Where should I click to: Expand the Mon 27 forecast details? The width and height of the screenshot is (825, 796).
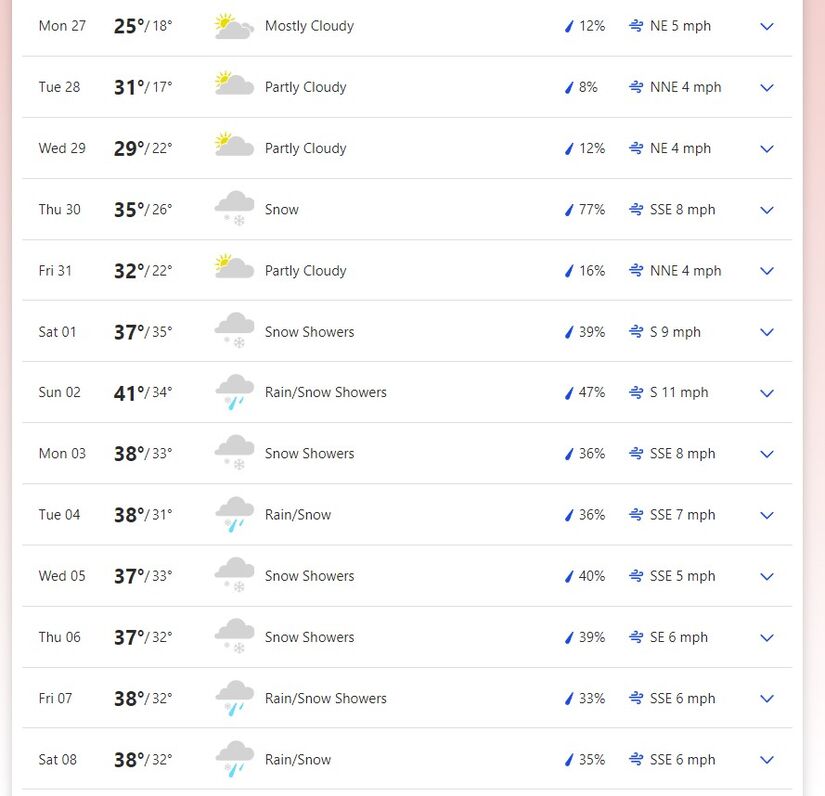[767, 26]
